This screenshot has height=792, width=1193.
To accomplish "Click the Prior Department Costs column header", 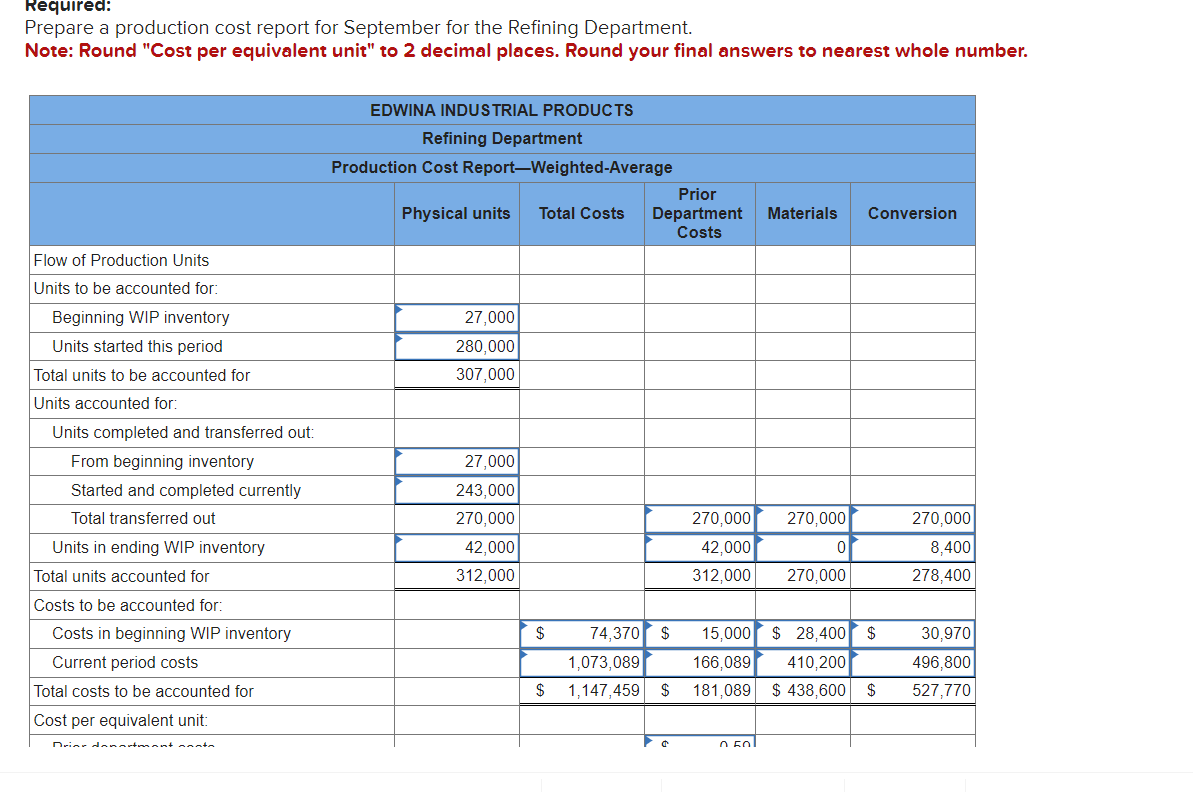I will click(x=698, y=214).
